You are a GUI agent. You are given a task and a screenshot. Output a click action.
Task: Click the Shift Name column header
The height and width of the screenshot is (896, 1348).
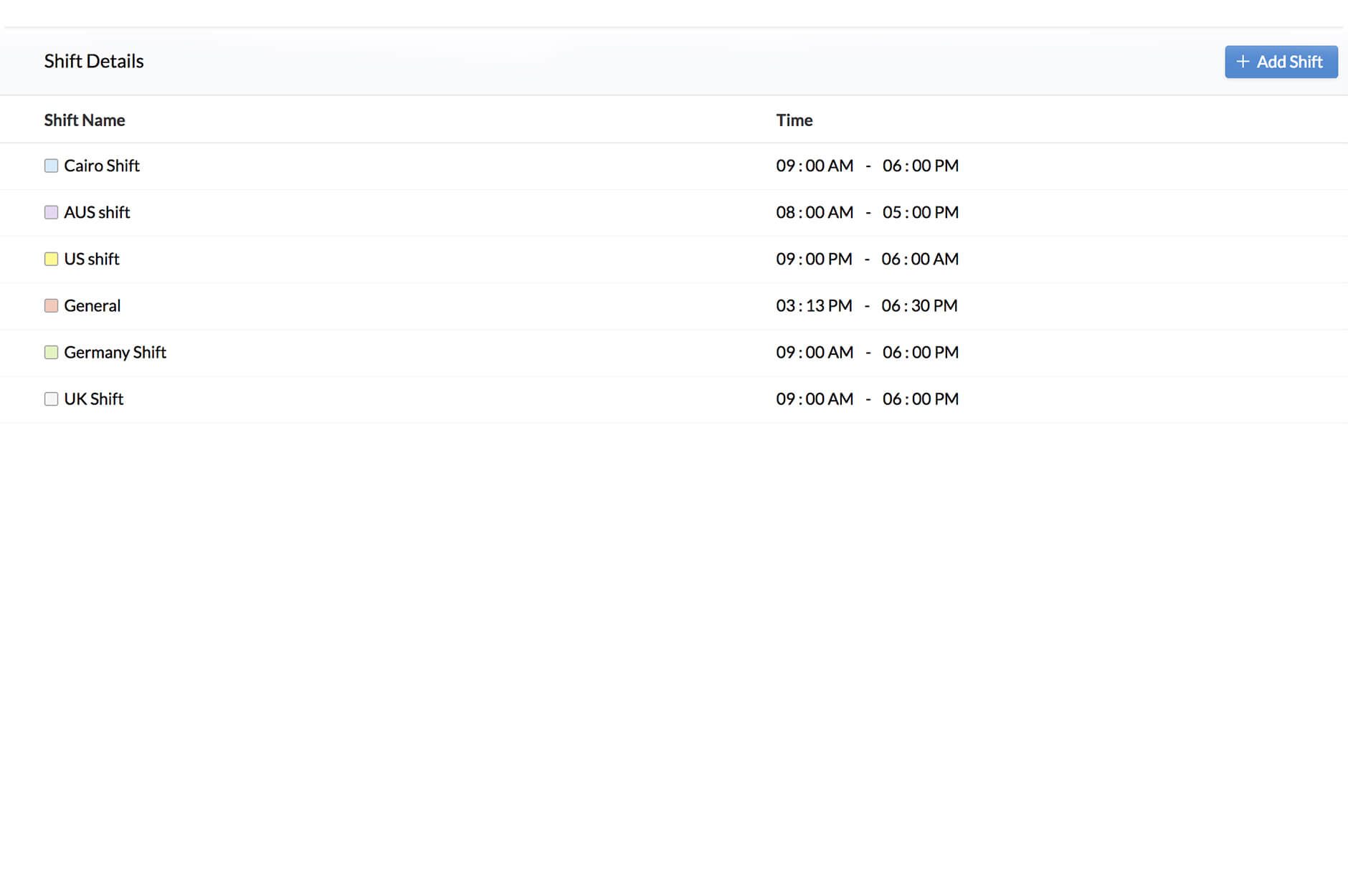point(85,120)
